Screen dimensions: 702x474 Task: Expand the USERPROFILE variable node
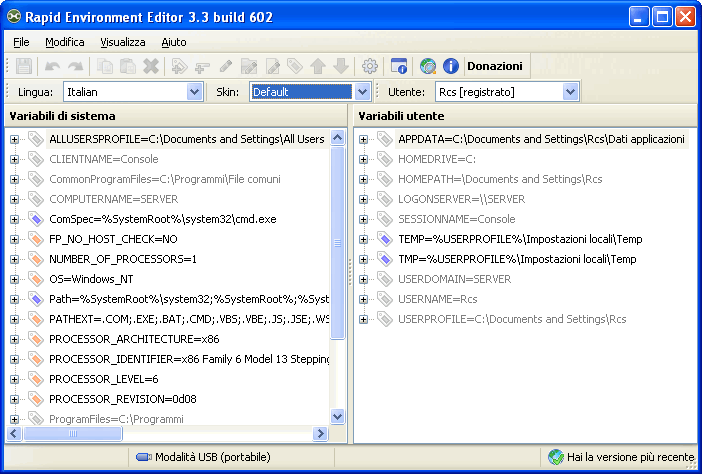(363, 319)
